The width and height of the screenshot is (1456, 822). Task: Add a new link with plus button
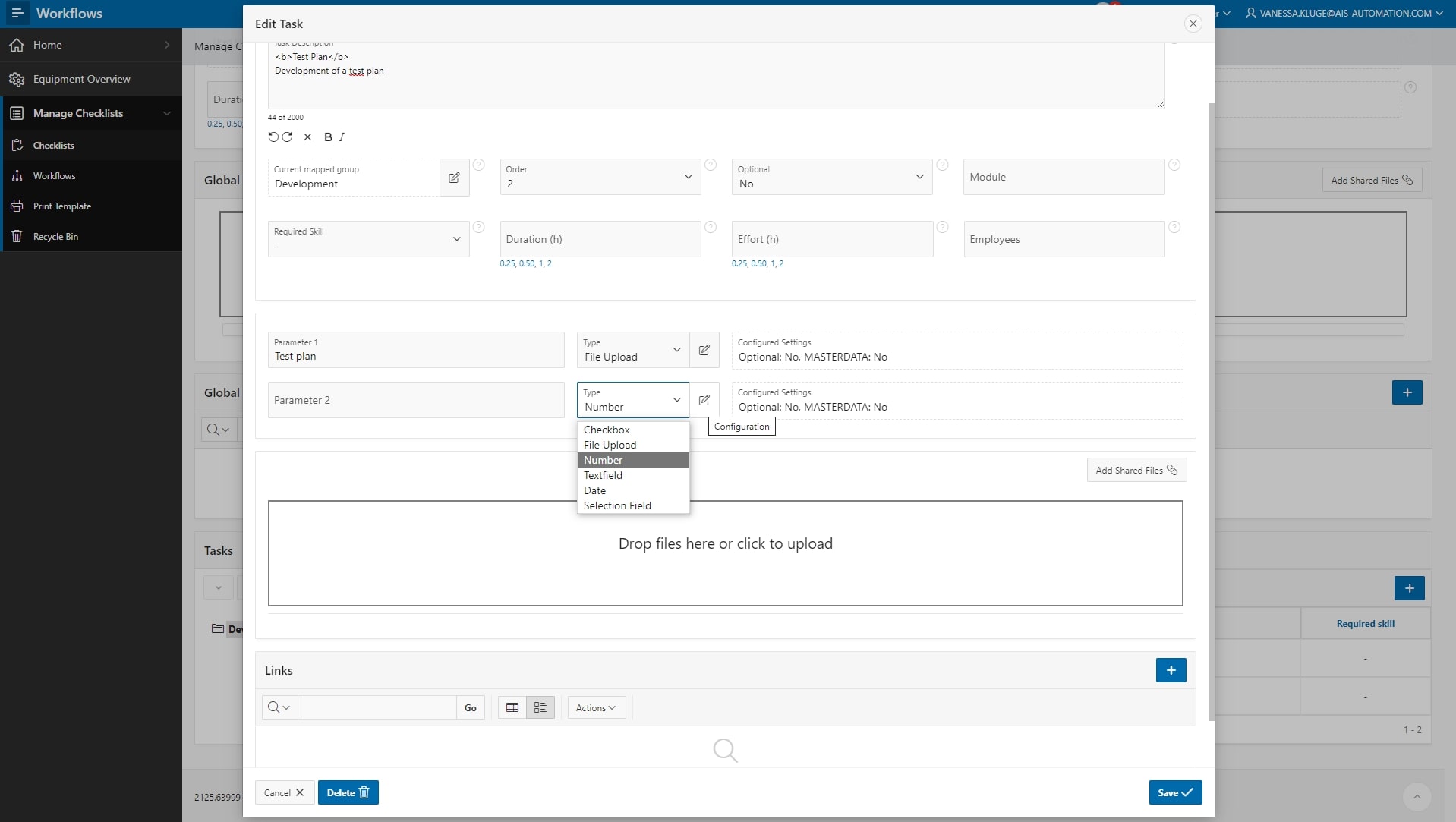1171,670
